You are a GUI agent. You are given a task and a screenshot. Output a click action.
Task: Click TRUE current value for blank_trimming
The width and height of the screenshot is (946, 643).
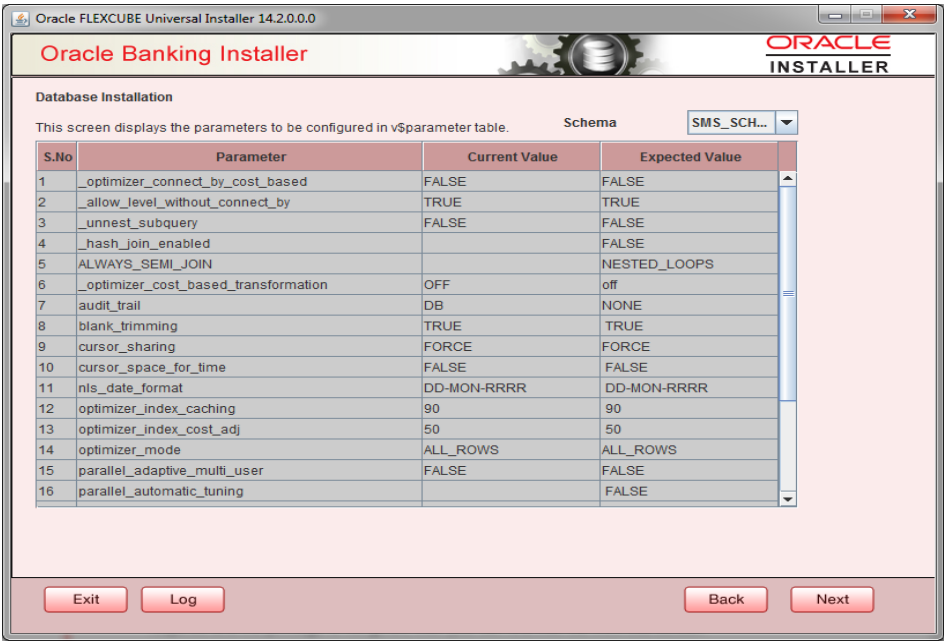[511, 326]
